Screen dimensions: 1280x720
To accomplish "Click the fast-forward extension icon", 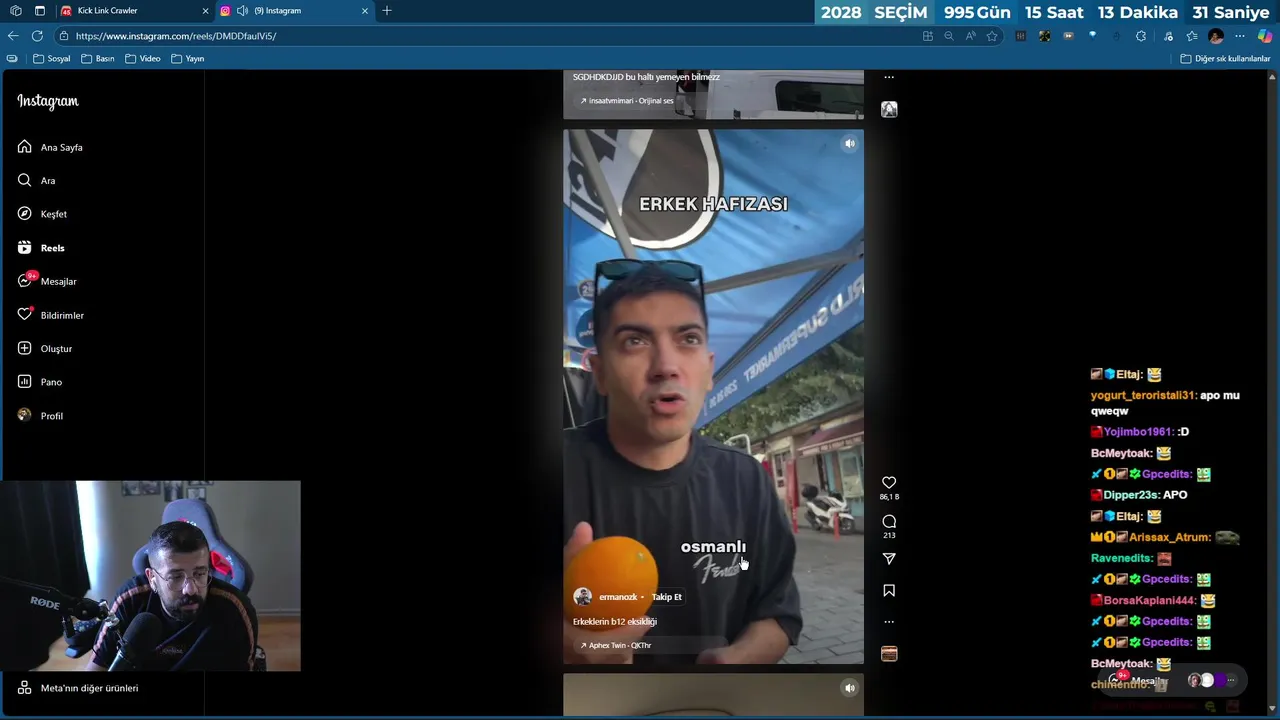I will (x=1068, y=36).
